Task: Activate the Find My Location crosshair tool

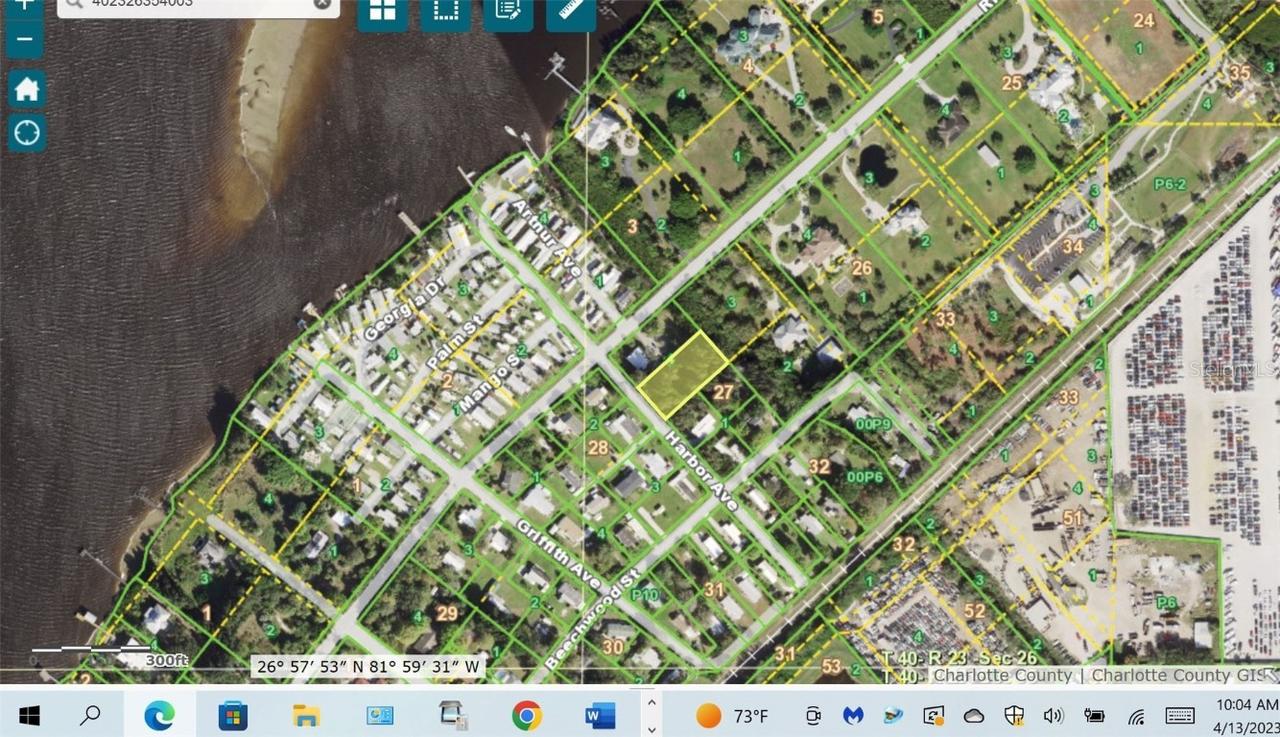Action: coord(25,131)
